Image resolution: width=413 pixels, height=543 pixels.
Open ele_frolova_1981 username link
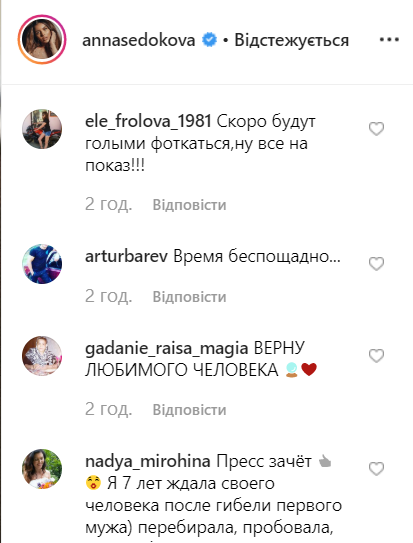[148, 122]
